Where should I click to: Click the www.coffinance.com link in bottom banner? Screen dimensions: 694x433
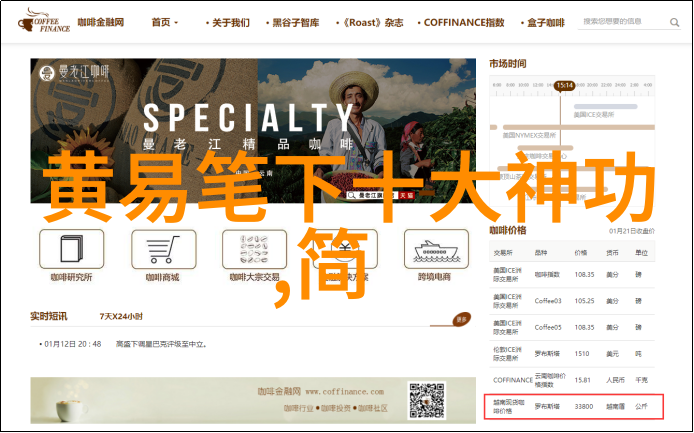[344, 391]
